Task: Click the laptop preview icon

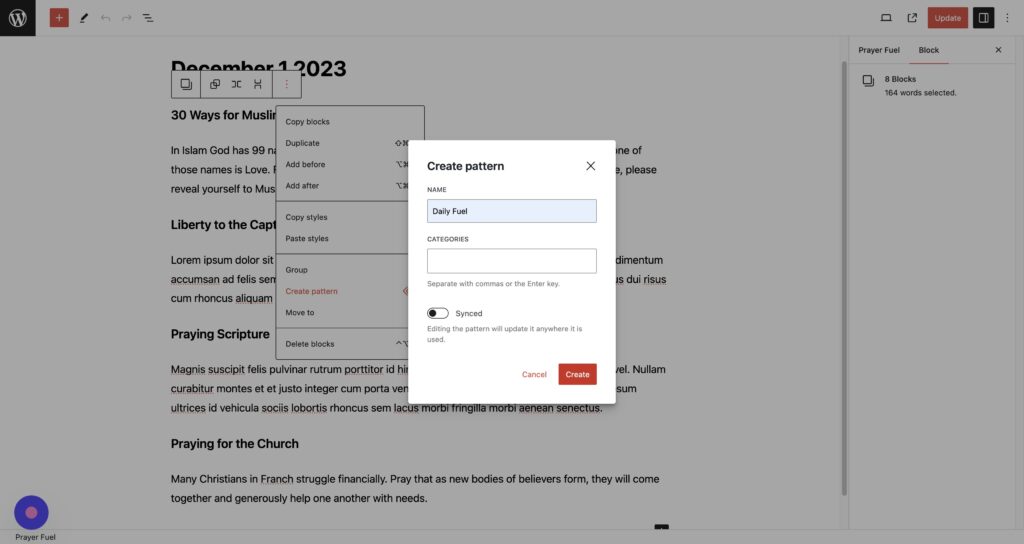Action: coord(886,18)
